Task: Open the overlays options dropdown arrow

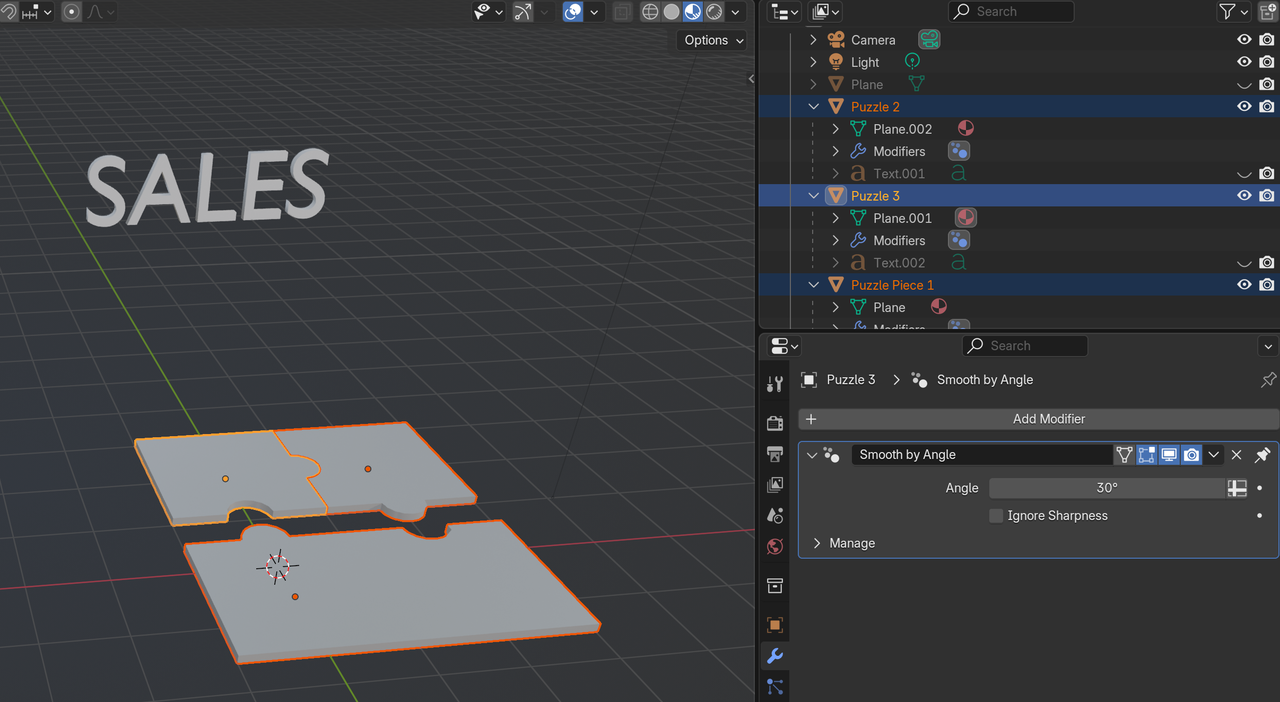Action: [595, 12]
